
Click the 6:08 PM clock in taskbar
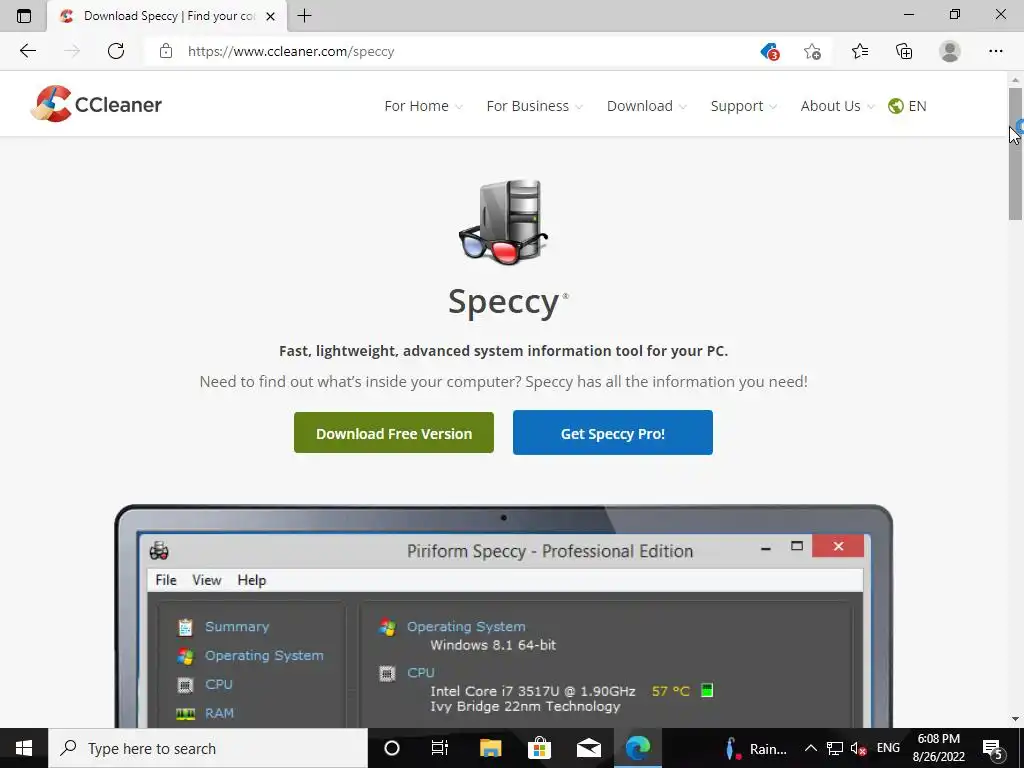pos(938,748)
